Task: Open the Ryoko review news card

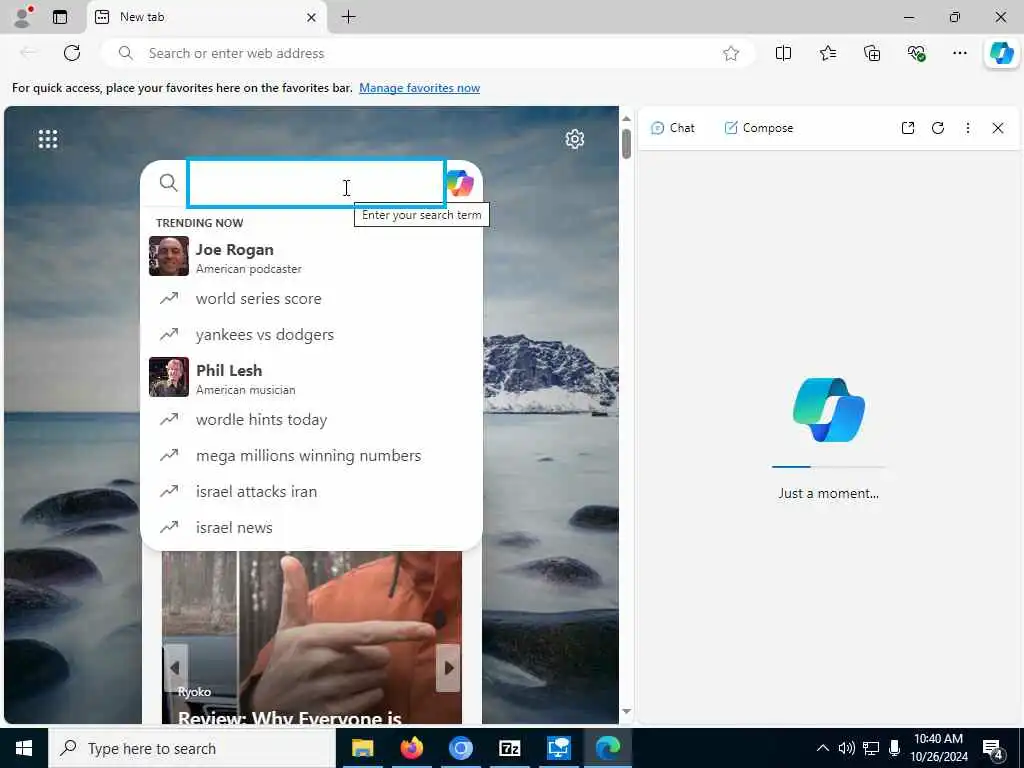Action: pyautogui.click(x=312, y=638)
